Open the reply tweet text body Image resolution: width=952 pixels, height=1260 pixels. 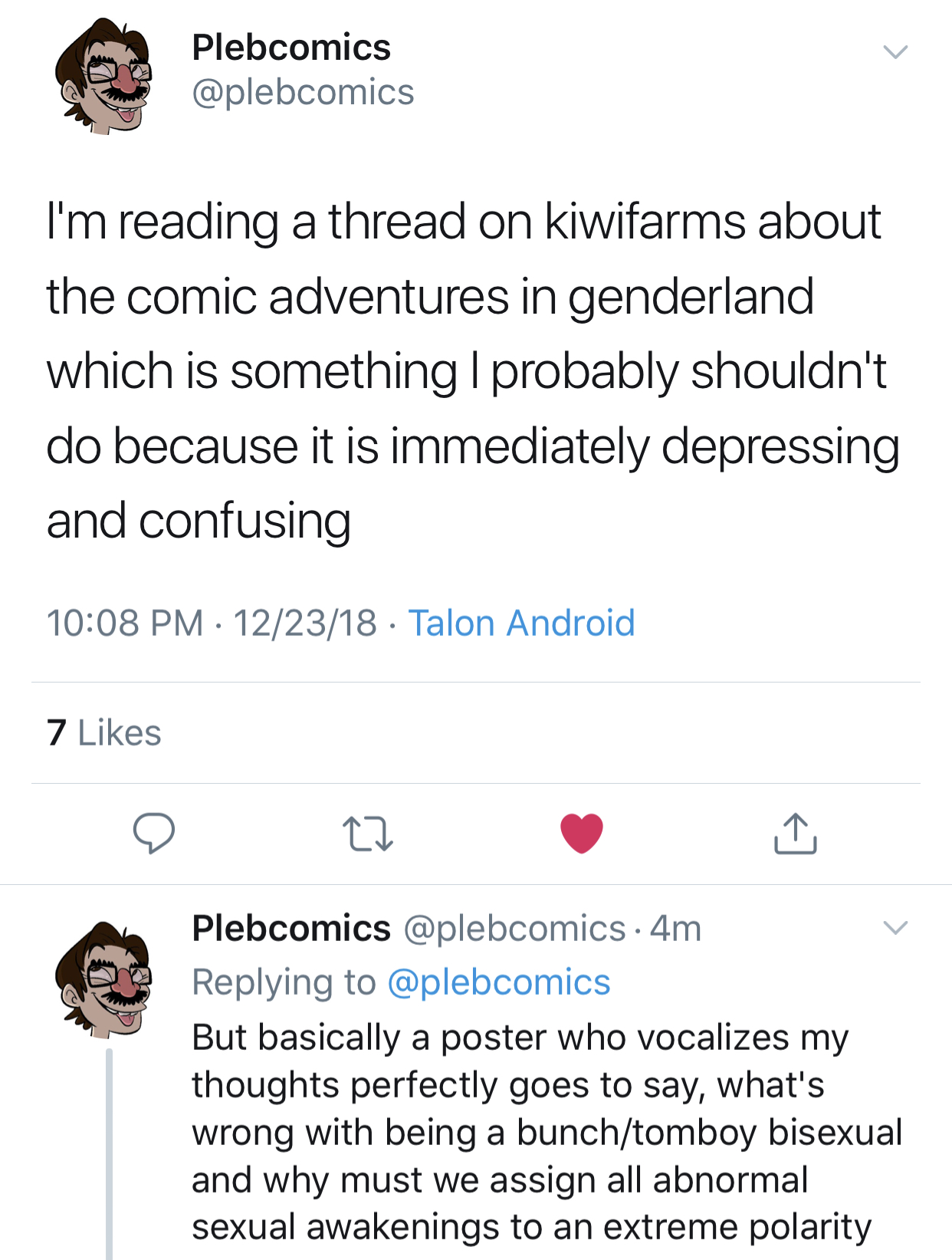coord(547,1132)
